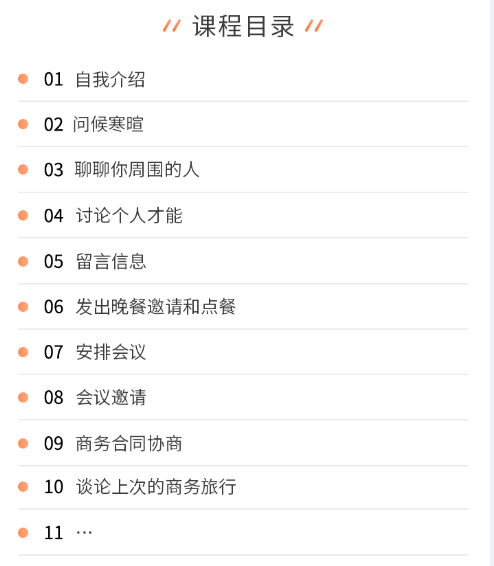Click the orange bullet beside lesson 10
Image resolution: width=494 pixels, height=566 pixels.
coord(23,487)
